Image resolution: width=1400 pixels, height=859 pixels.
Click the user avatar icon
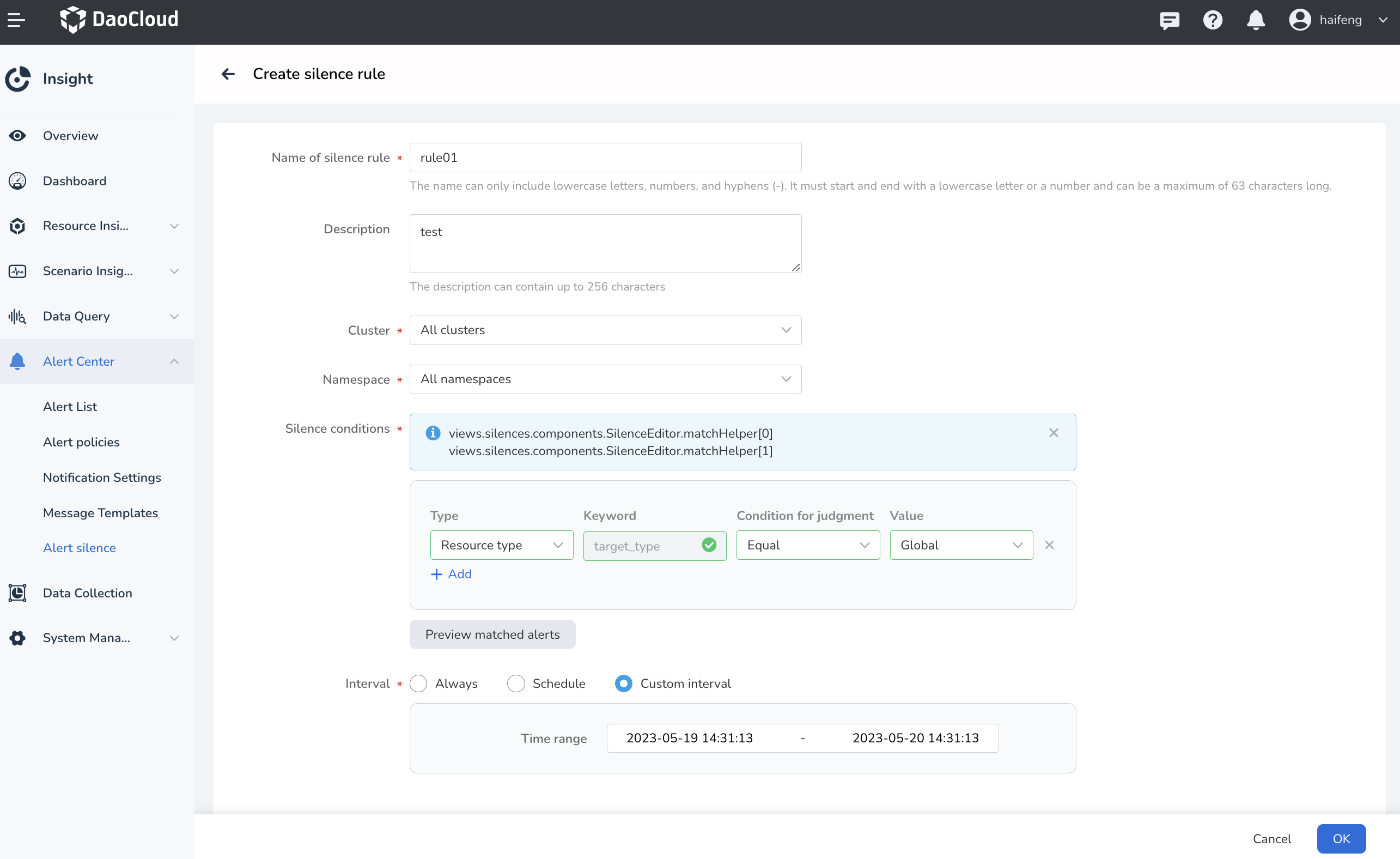tap(1299, 20)
